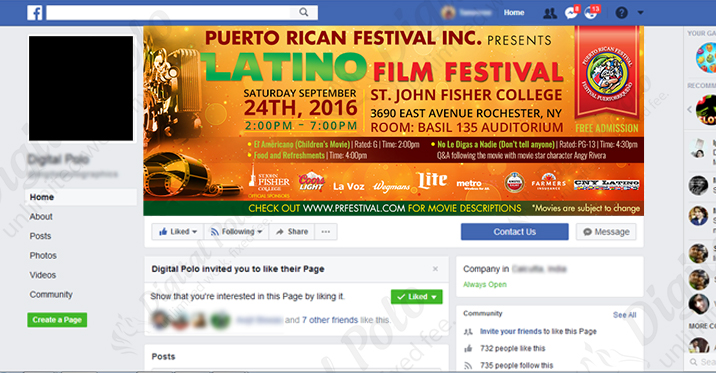Open the friend requests icon
The height and width of the screenshot is (373, 716).
point(549,13)
